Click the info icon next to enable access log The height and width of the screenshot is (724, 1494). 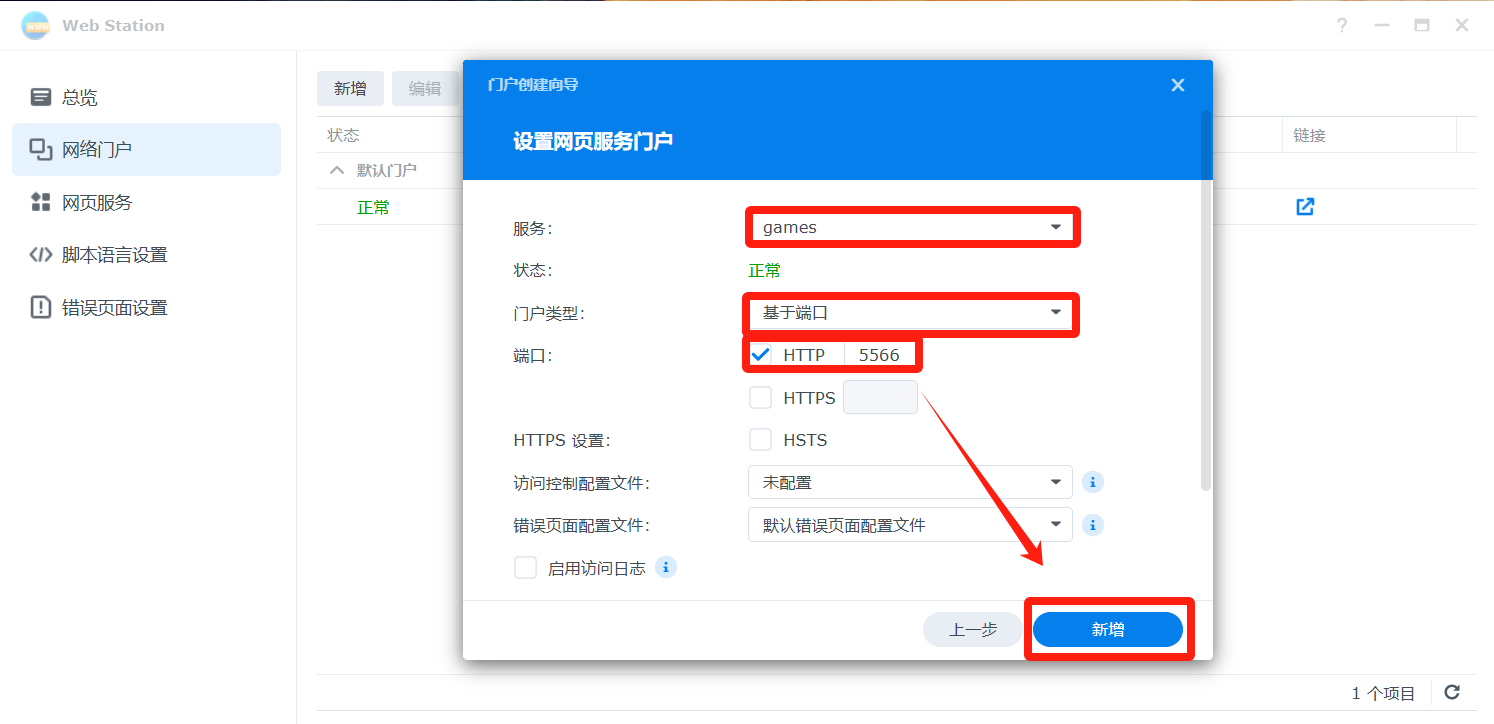[666, 568]
